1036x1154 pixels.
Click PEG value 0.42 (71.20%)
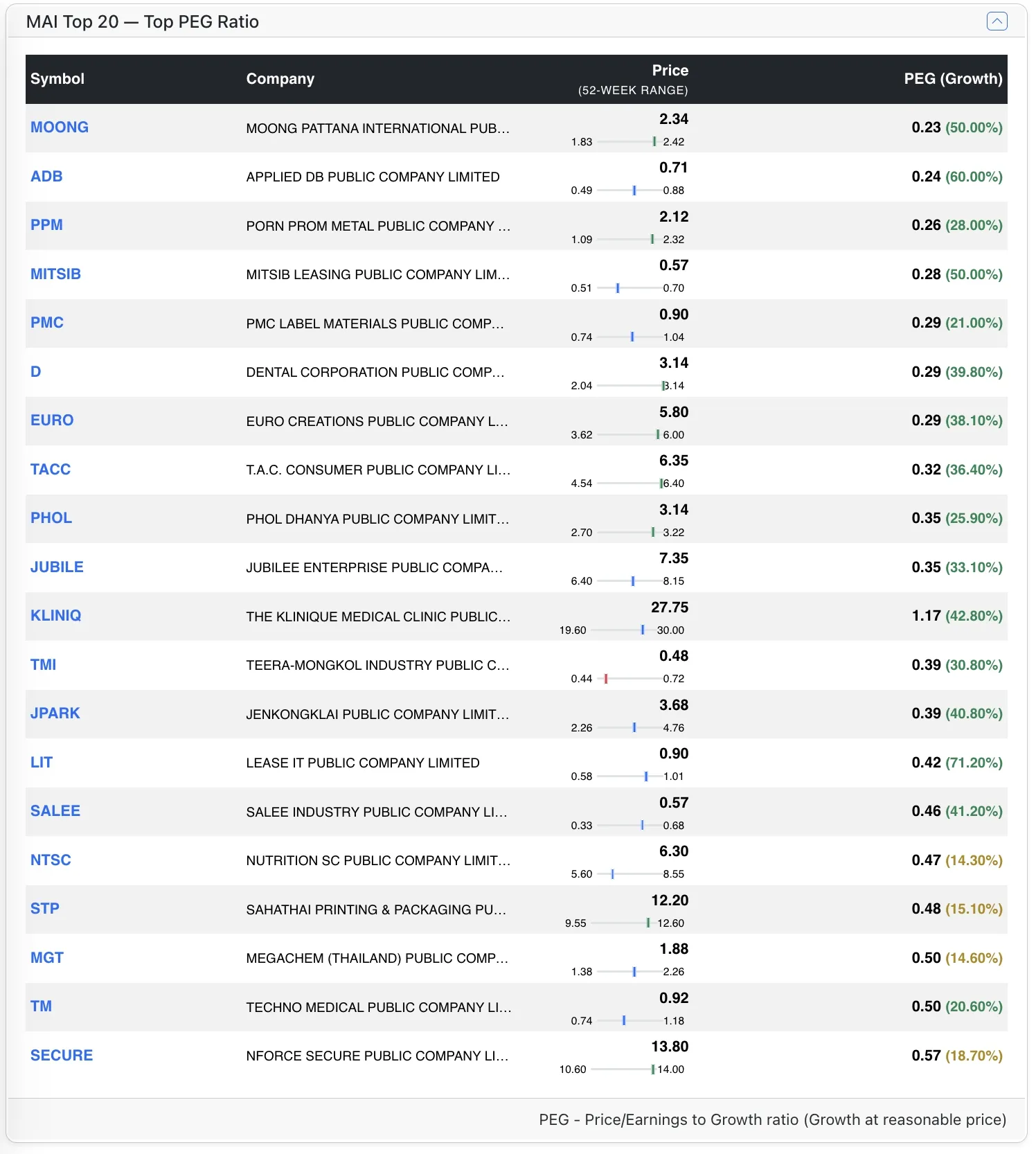point(957,763)
